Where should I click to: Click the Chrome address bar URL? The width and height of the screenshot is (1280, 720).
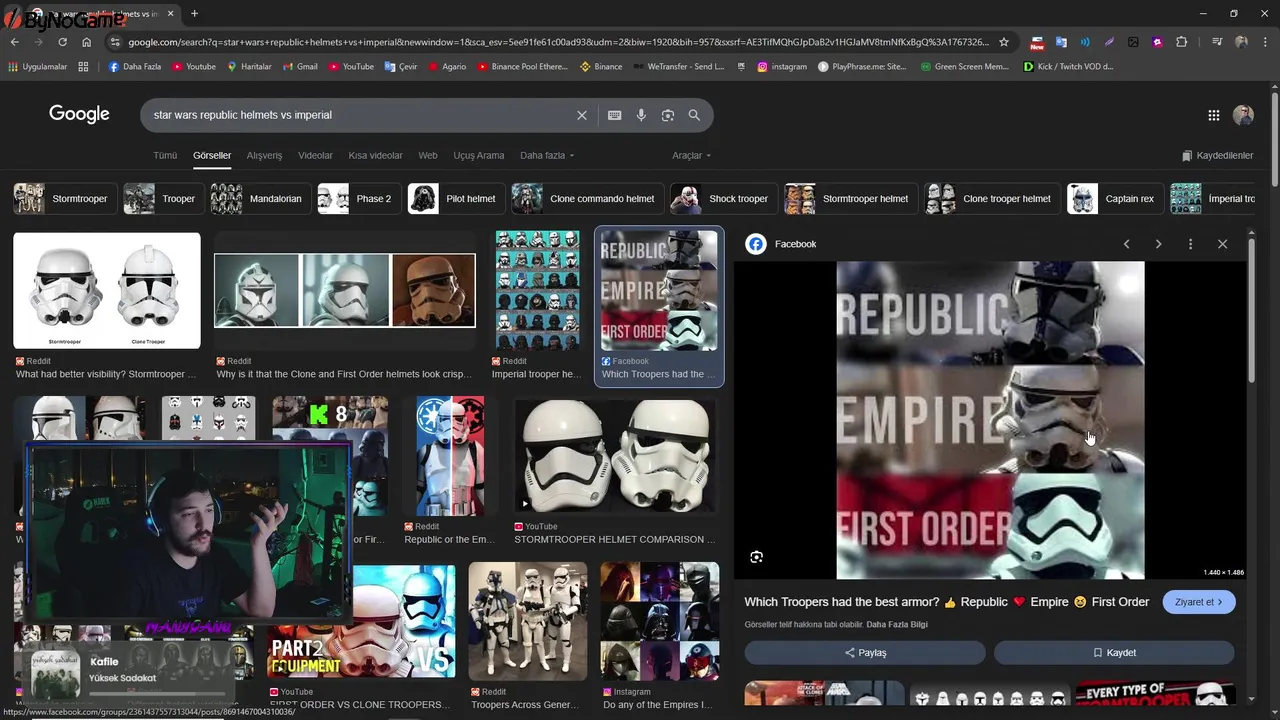558,42
